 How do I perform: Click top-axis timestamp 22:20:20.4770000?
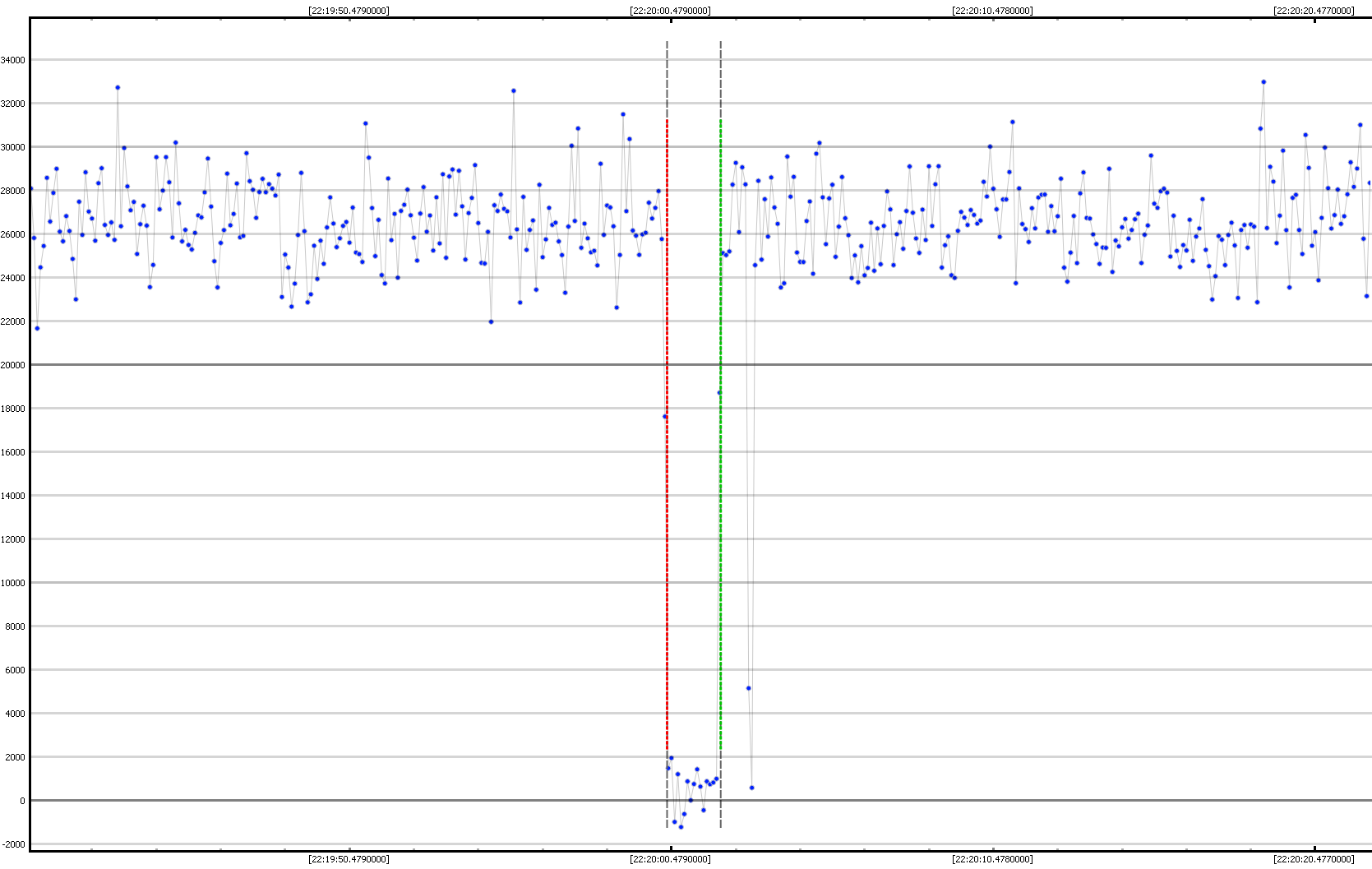click(1314, 11)
